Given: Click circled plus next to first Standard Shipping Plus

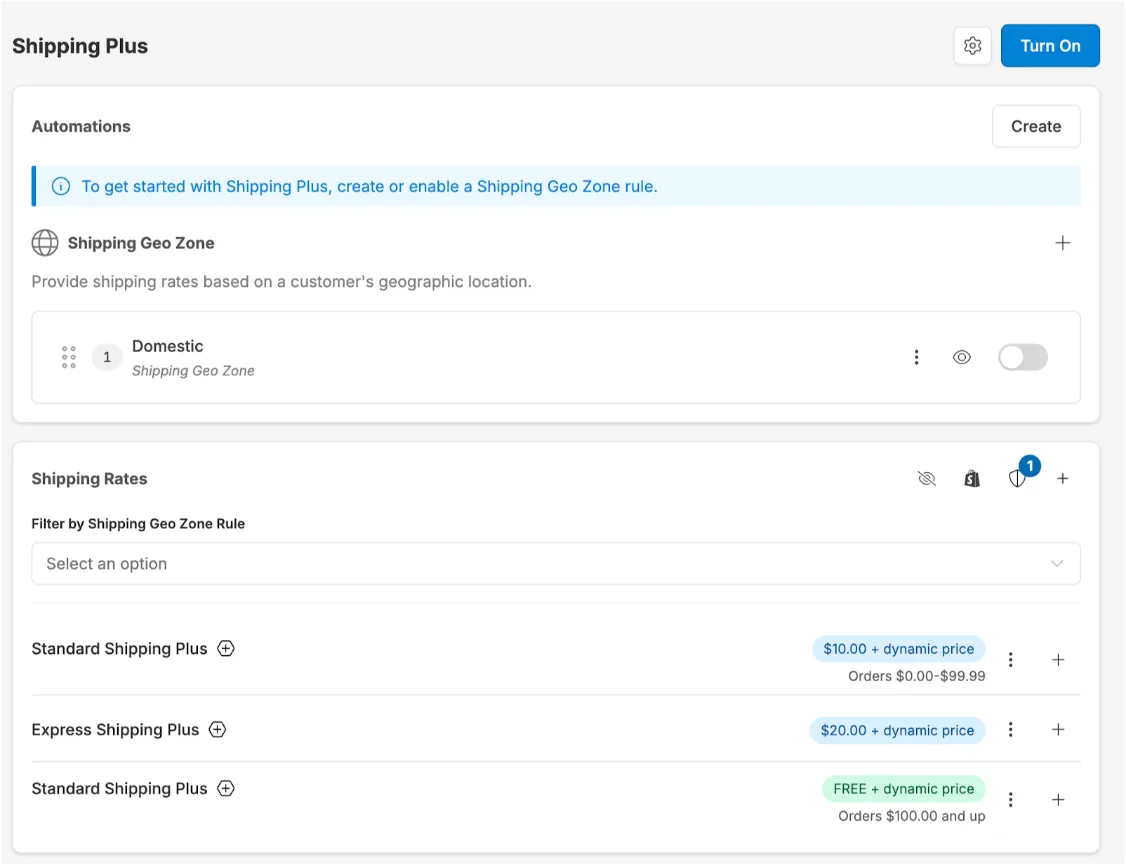Looking at the screenshot, I should tap(226, 649).
